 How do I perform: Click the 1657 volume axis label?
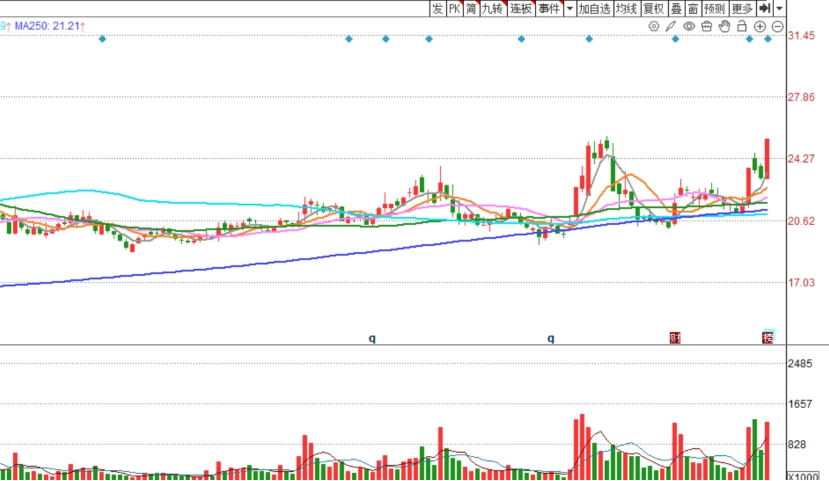click(x=800, y=404)
